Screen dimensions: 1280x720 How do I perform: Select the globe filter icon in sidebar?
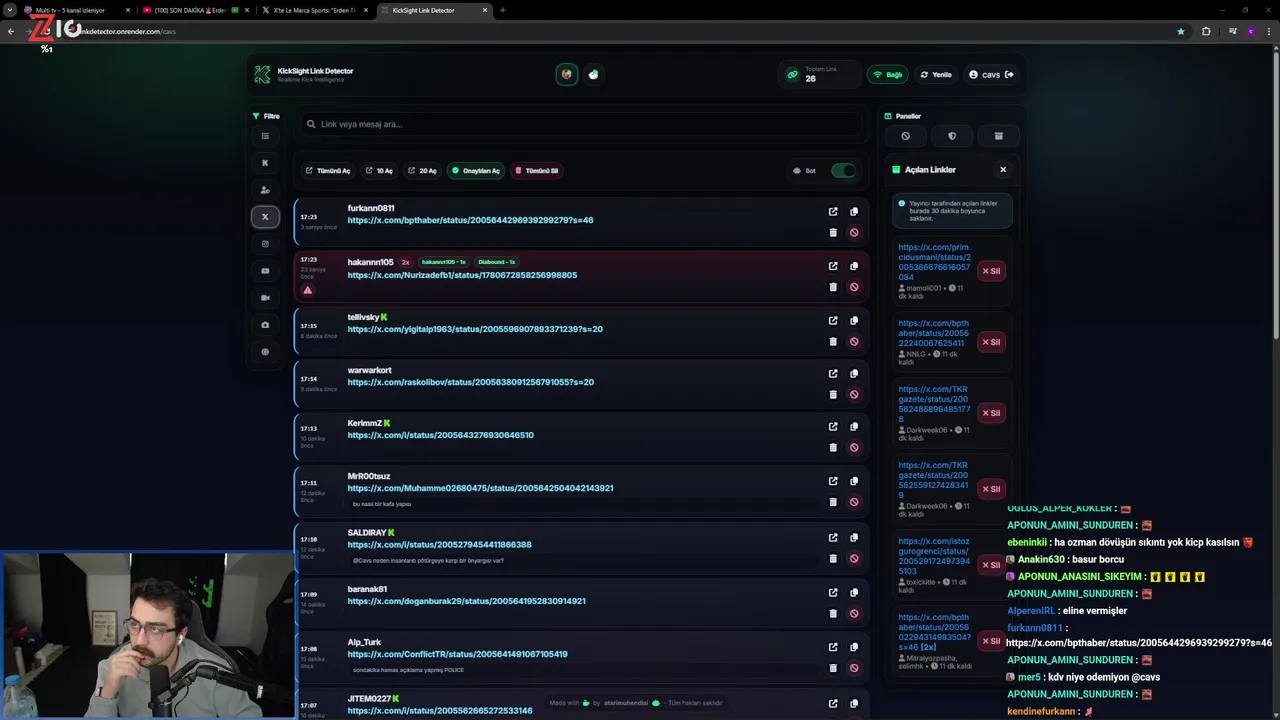[265, 352]
